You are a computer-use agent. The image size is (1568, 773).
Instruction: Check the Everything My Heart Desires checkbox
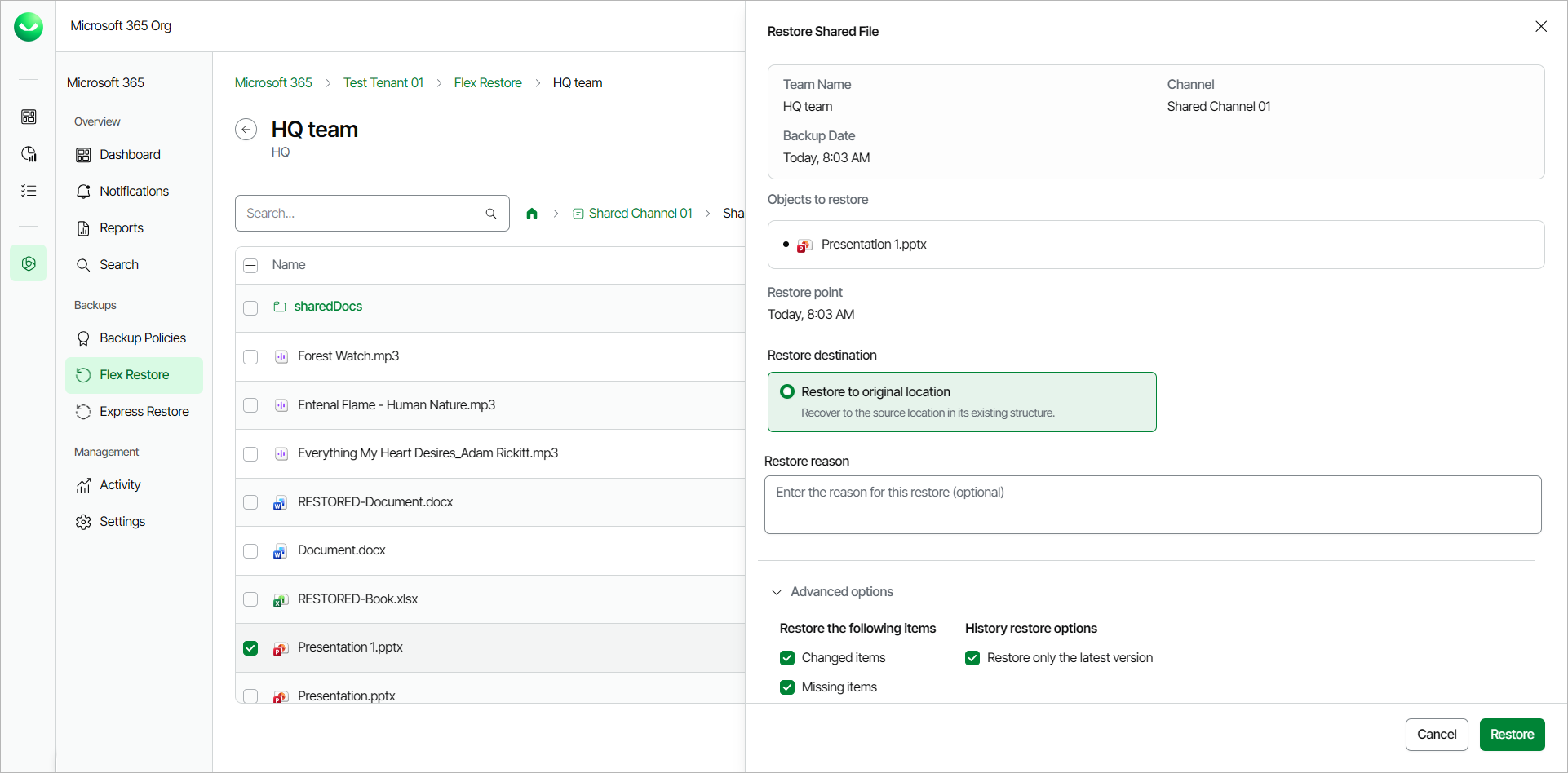pyautogui.click(x=250, y=454)
